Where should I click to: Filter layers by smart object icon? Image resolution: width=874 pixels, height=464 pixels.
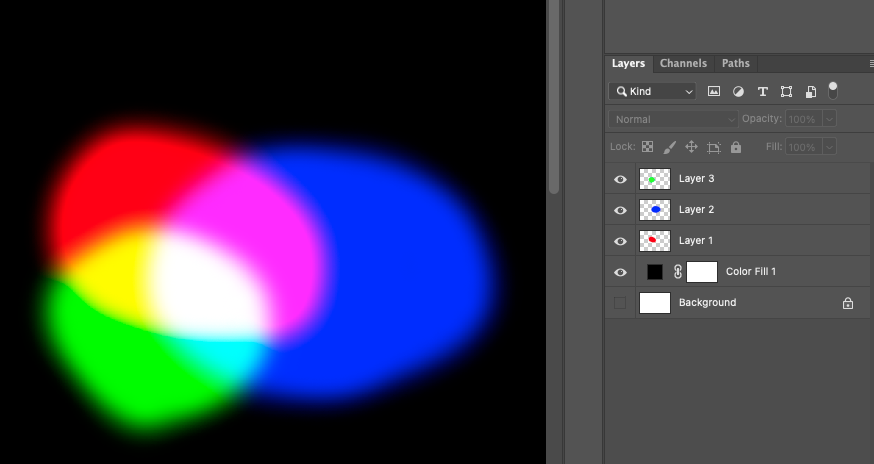point(810,91)
